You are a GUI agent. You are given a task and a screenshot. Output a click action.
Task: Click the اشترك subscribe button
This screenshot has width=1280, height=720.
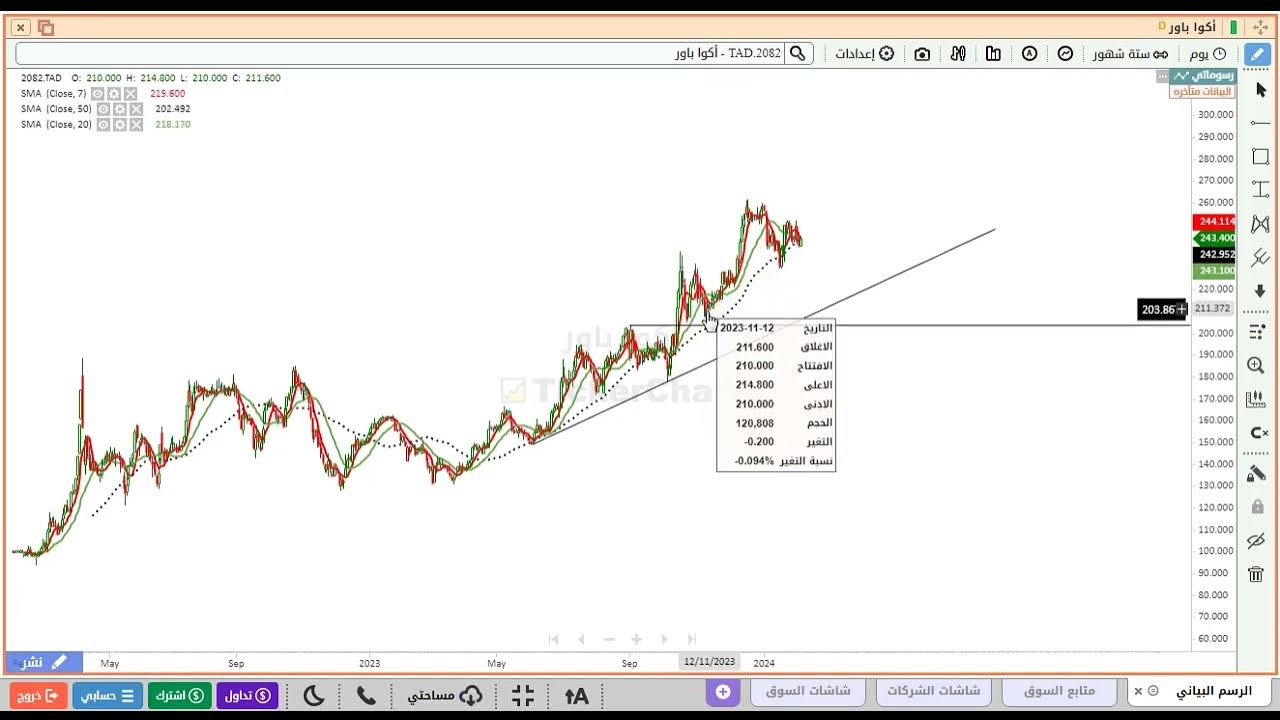point(180,696)
